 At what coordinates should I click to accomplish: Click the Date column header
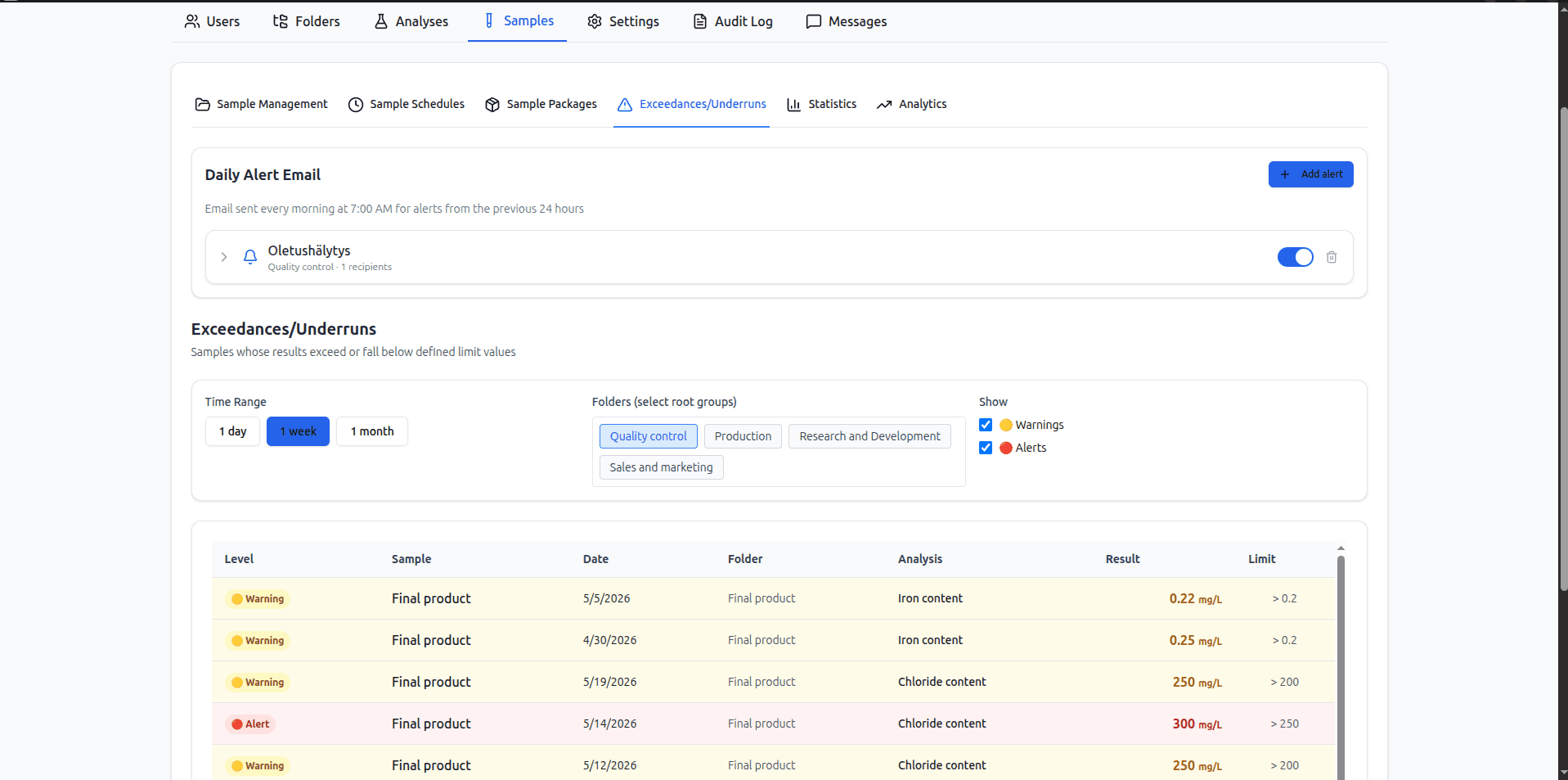click(x=595, y=559)
